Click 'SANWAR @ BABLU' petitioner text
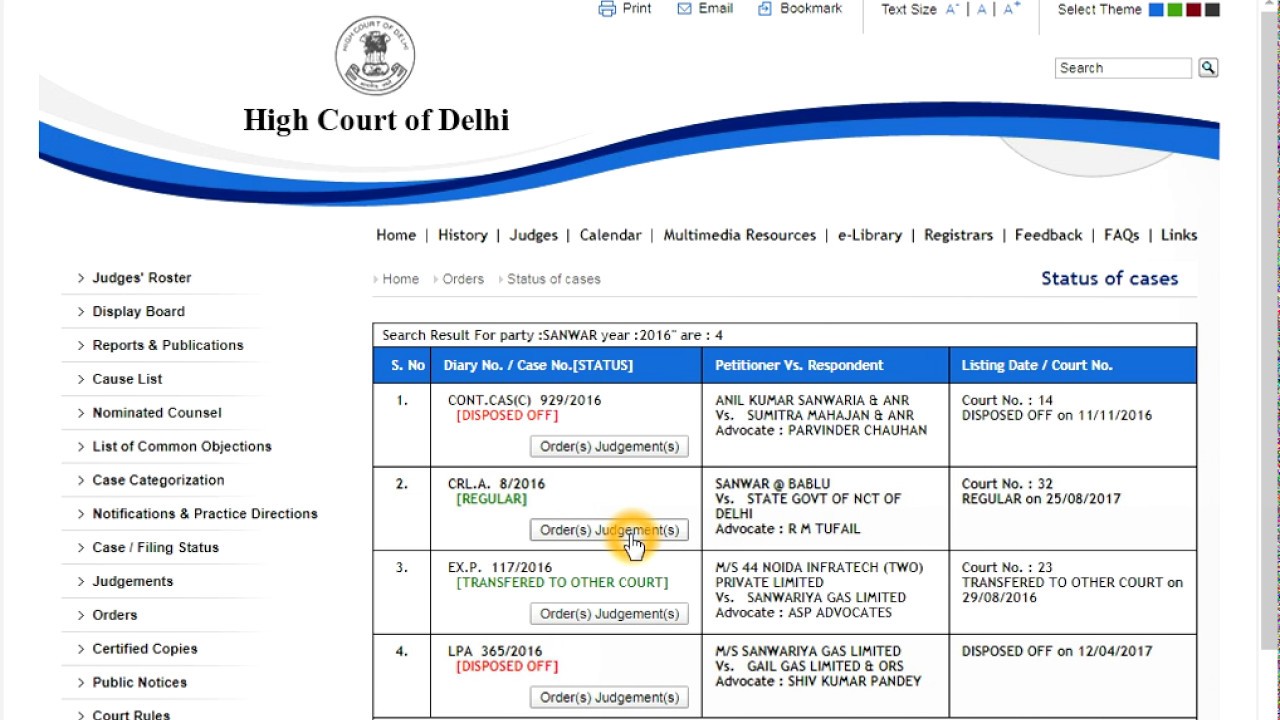The image size is (1280, 720). pos(772,484)
